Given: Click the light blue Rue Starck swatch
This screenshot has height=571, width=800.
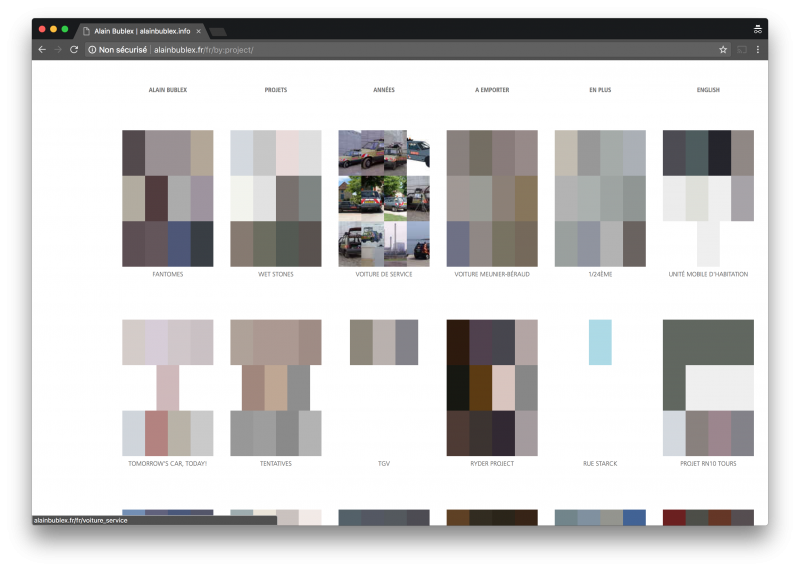Looking at the screenshot, I should [x=600, y=342].
